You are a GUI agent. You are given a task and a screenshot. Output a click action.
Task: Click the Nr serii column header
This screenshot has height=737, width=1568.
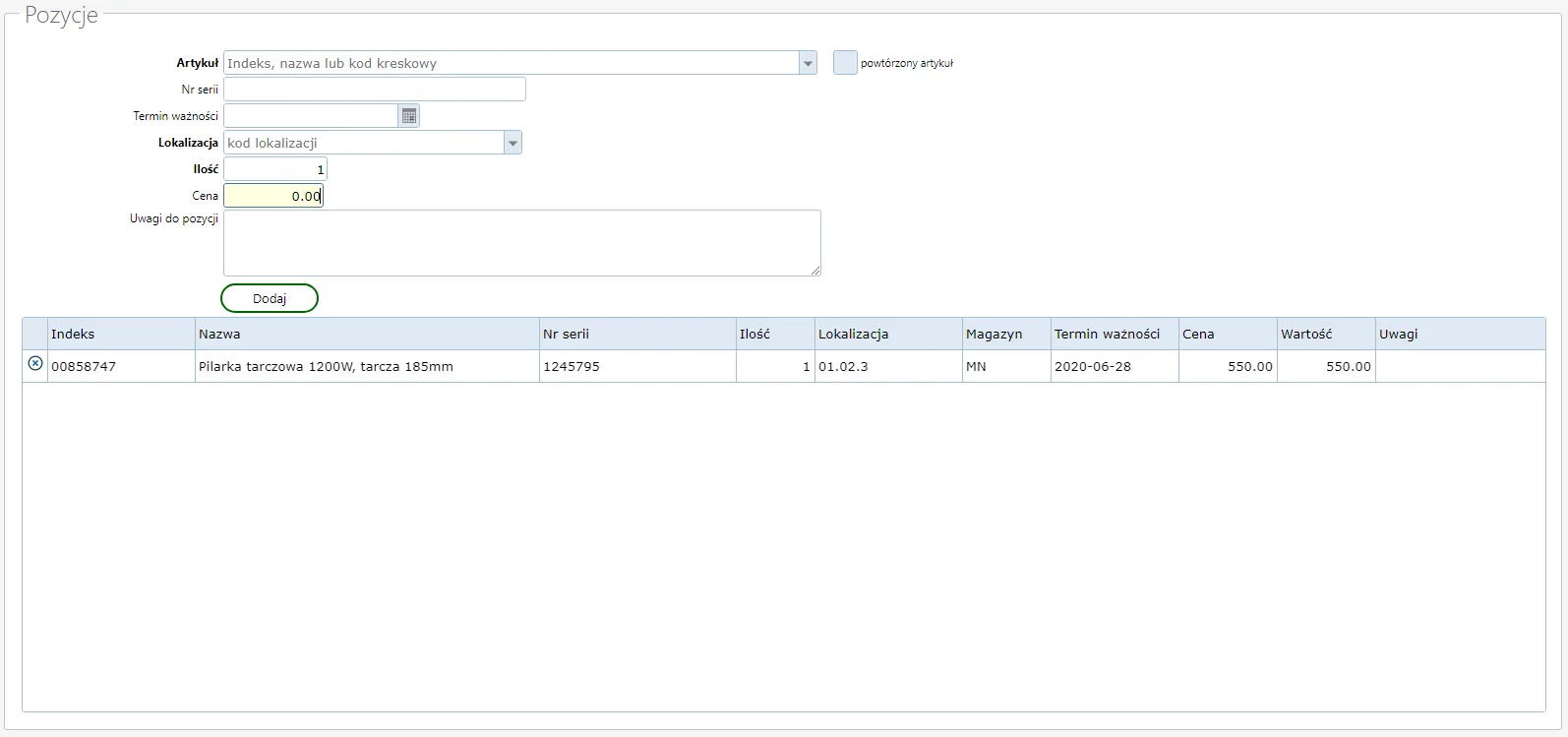pos(637,334)
